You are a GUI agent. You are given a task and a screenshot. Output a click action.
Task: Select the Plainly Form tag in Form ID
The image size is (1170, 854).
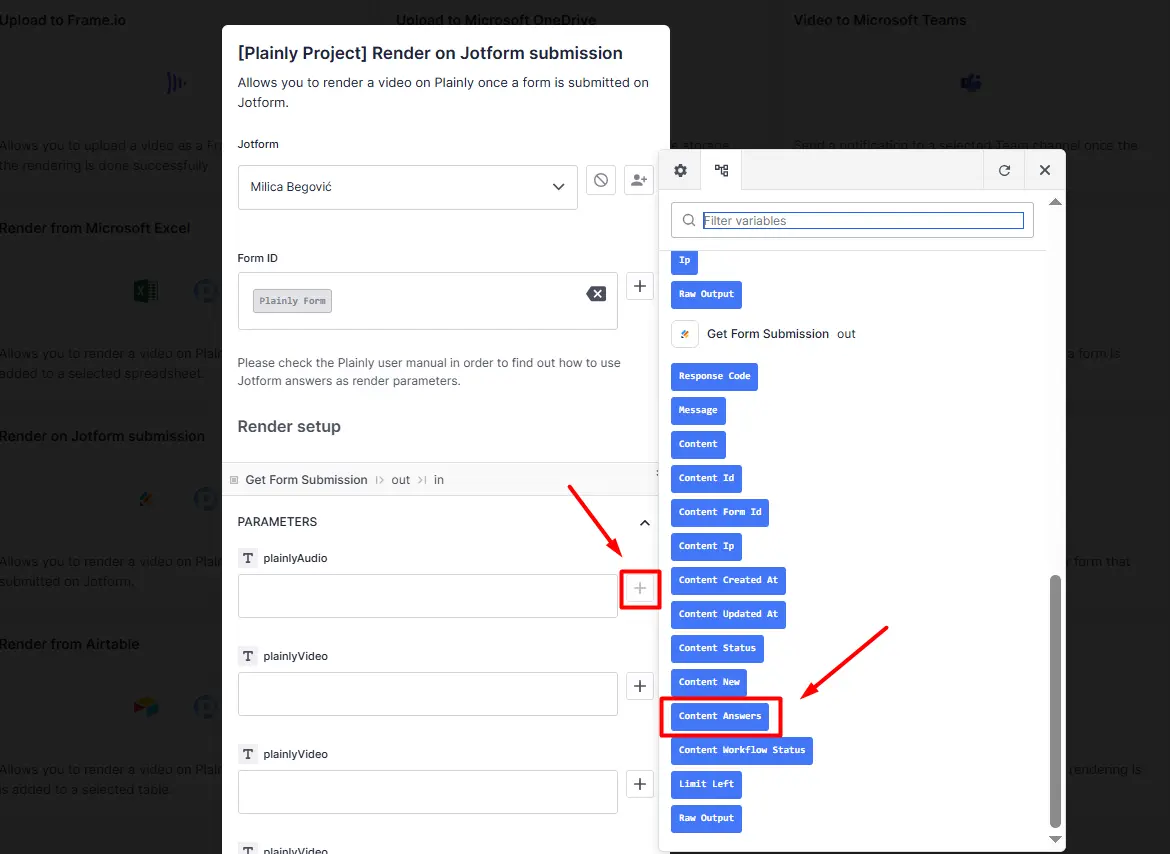point(291,300)
